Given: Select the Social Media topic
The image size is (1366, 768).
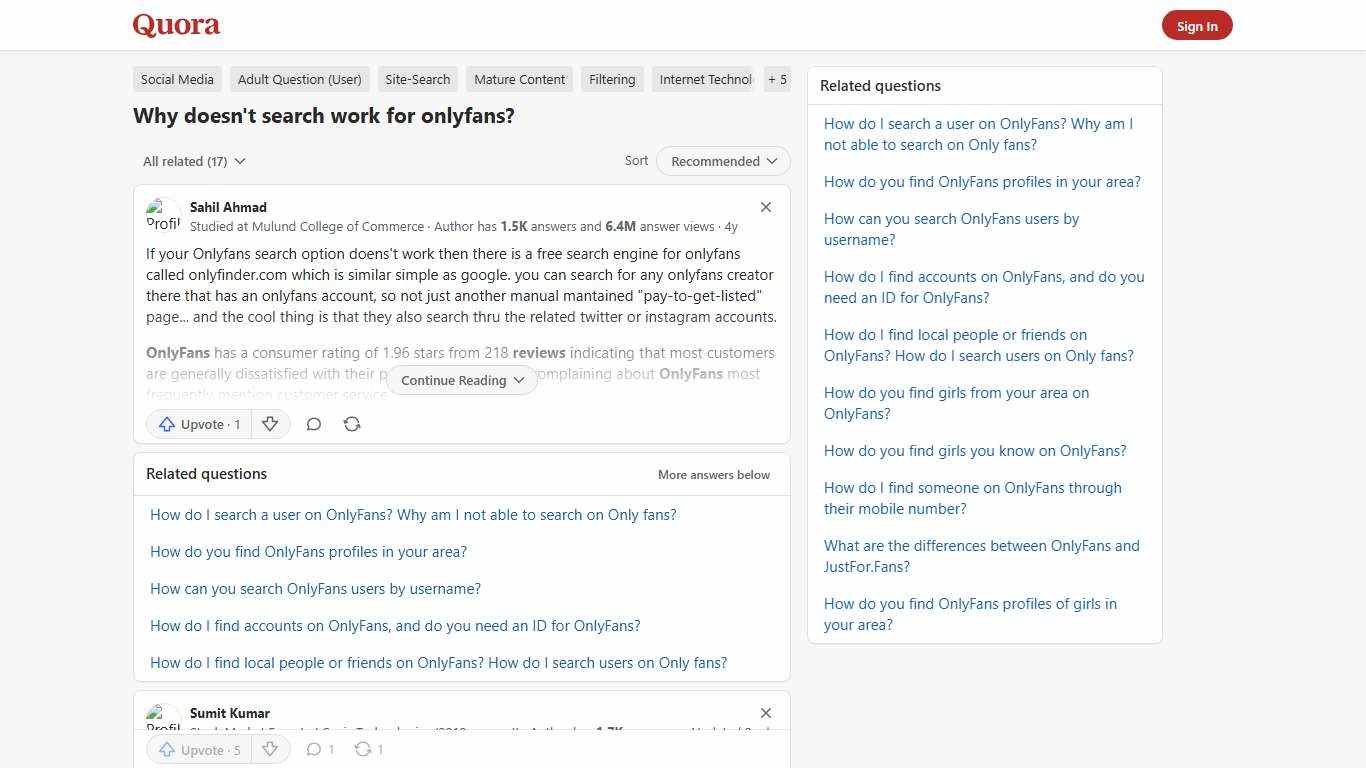Looking at the screenshot, I should (x=177, y=79).
